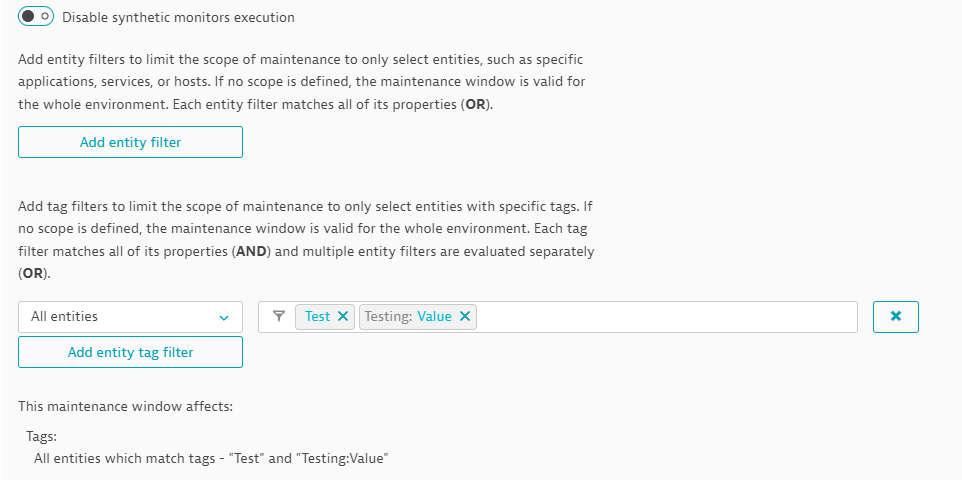Click the "All entities which match tags" summary line
Viewport: 962px width, 480px height.
(x=210, y=458)
